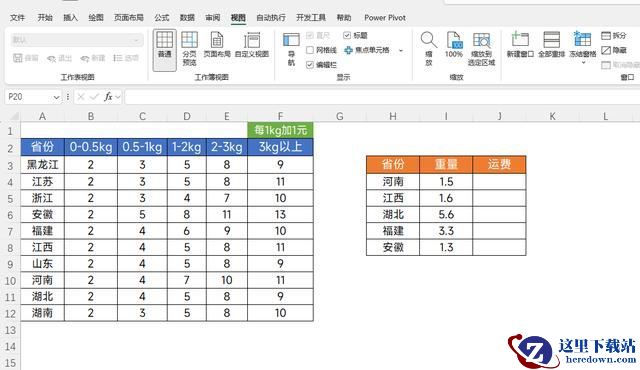This screenshot has width=640, height=370.
Task: Select column F header
Action: point(280,116)
